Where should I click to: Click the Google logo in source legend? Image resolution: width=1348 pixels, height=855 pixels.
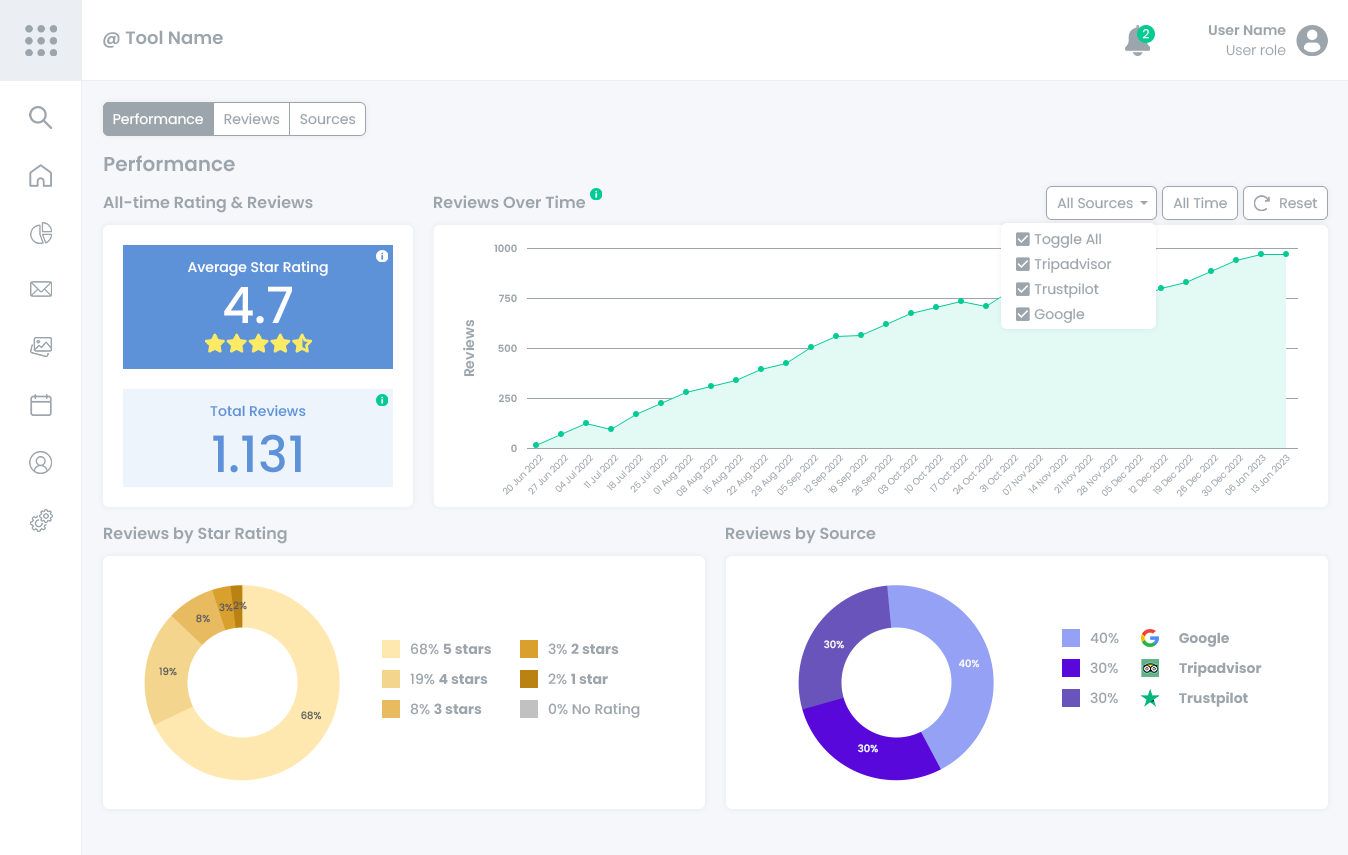click(x=1150, y=638)
